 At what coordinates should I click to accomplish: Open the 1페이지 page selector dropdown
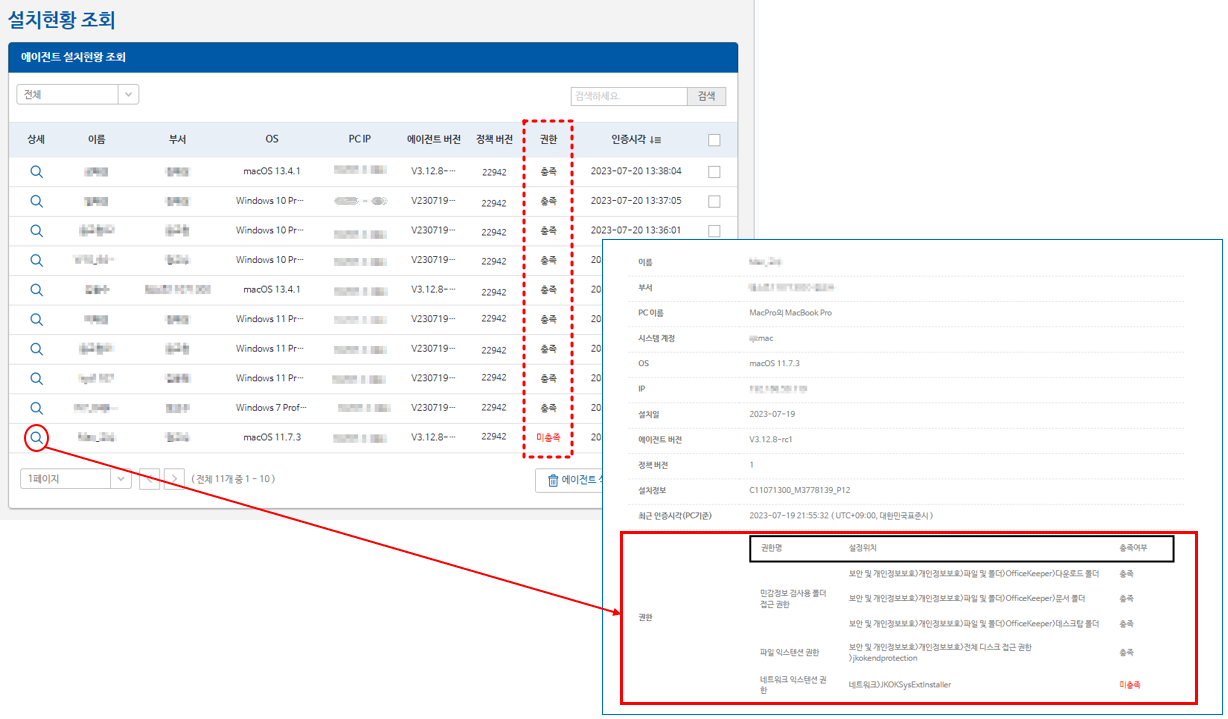pyautogui.click(x=120, y=479)
